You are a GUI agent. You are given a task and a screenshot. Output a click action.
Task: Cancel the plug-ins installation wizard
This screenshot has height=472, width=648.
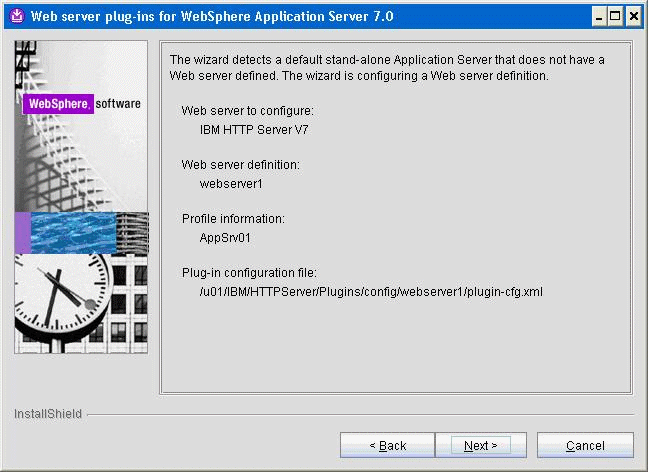pyautogui.click(x=585, y=445)
